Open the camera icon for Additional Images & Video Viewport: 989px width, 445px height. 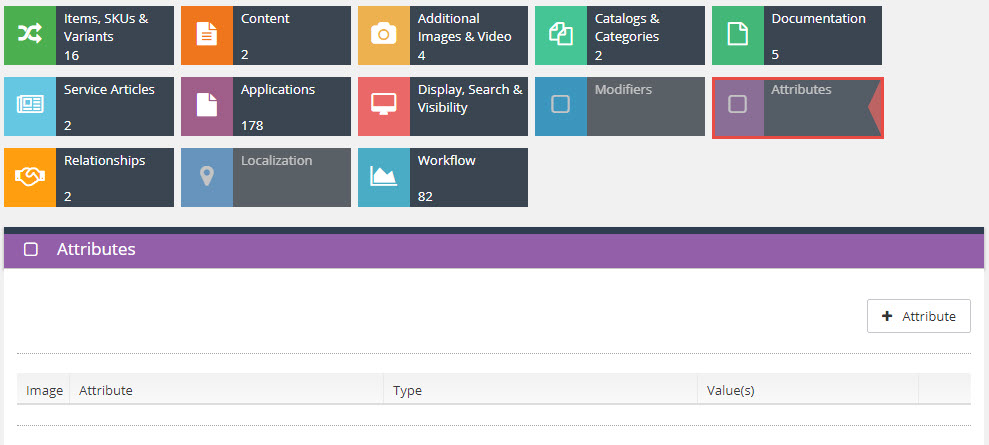tap(383, 35)
